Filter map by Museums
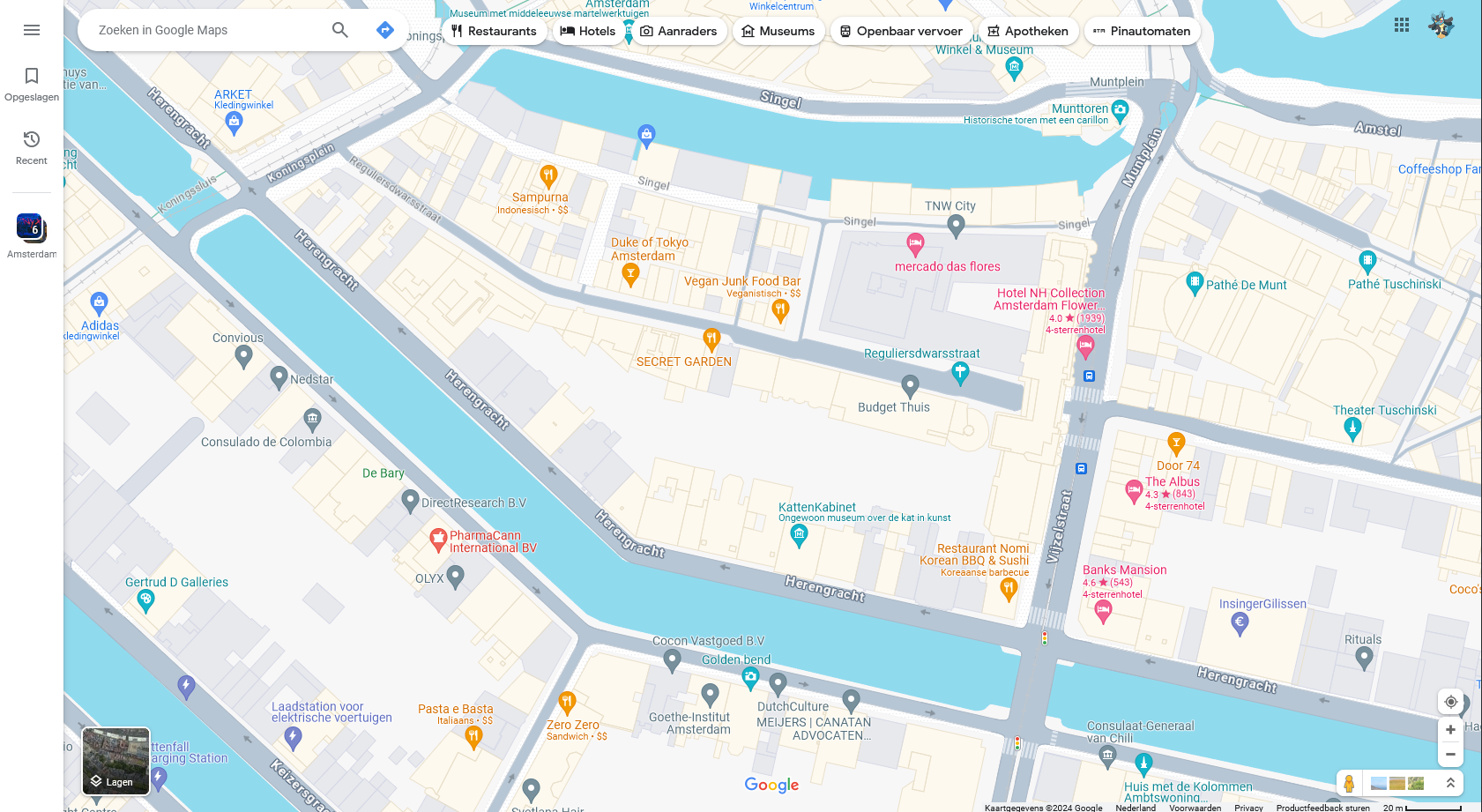 (x=778, y=31)
